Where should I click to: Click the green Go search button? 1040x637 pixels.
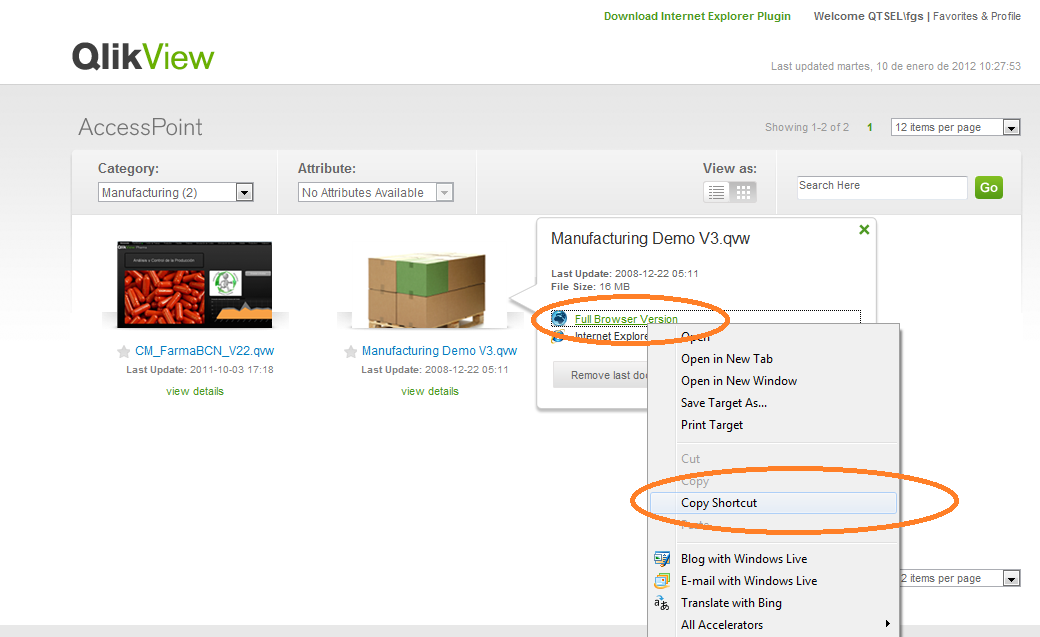[989, 188]
